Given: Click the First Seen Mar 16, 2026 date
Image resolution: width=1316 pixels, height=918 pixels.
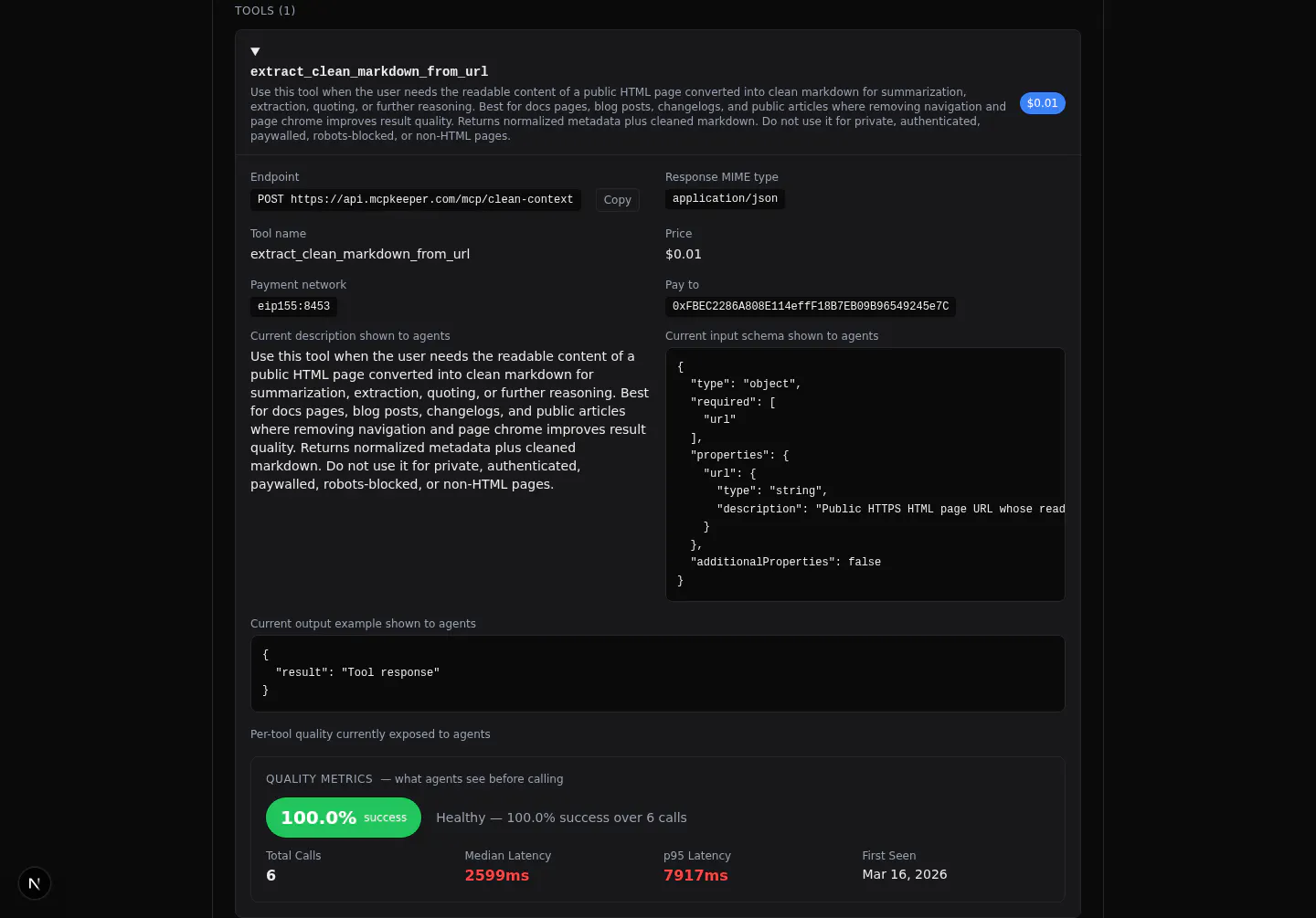Looking at the screenshot, I should 905,874.
